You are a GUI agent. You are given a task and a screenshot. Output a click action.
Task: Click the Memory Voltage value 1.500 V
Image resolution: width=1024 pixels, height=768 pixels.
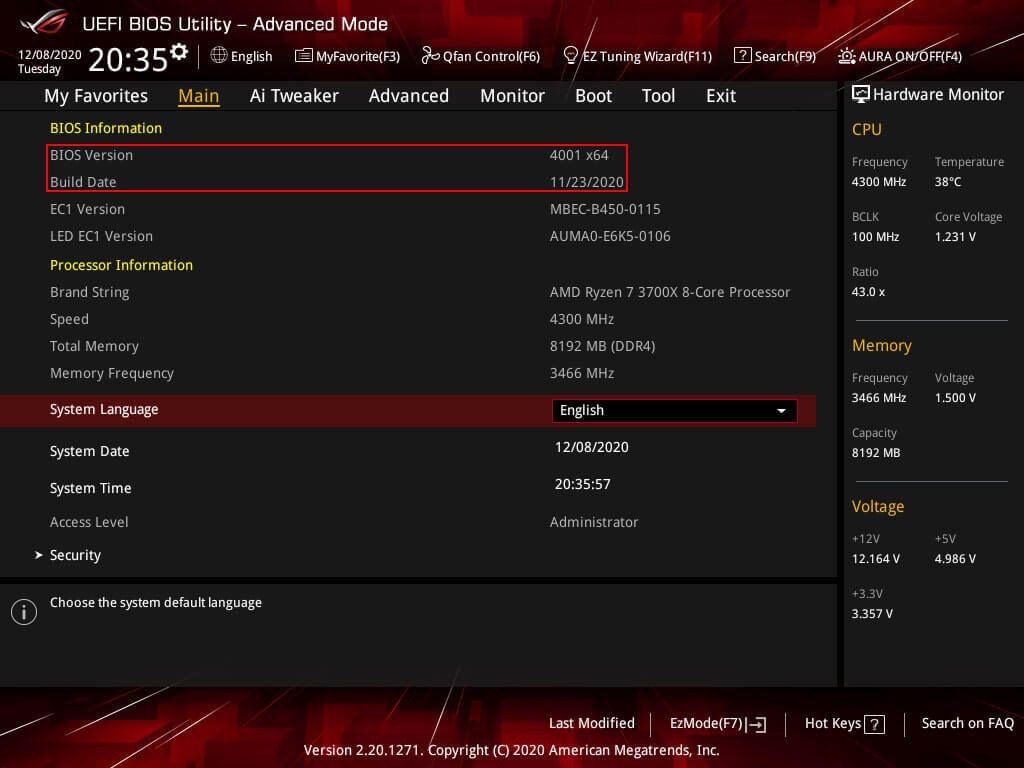955,398
